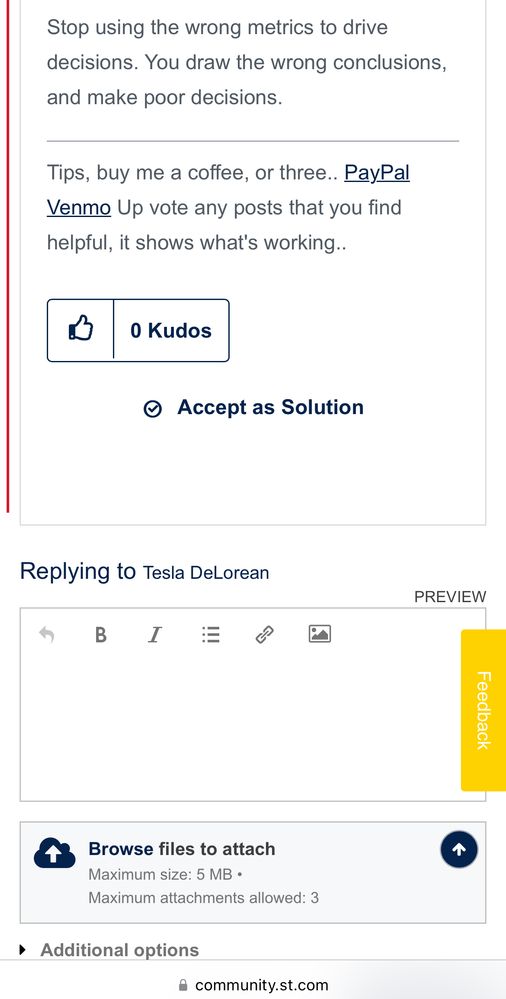Toggle italic formatting in reply editor
The image size is (506, 999).
pos(155,635)
